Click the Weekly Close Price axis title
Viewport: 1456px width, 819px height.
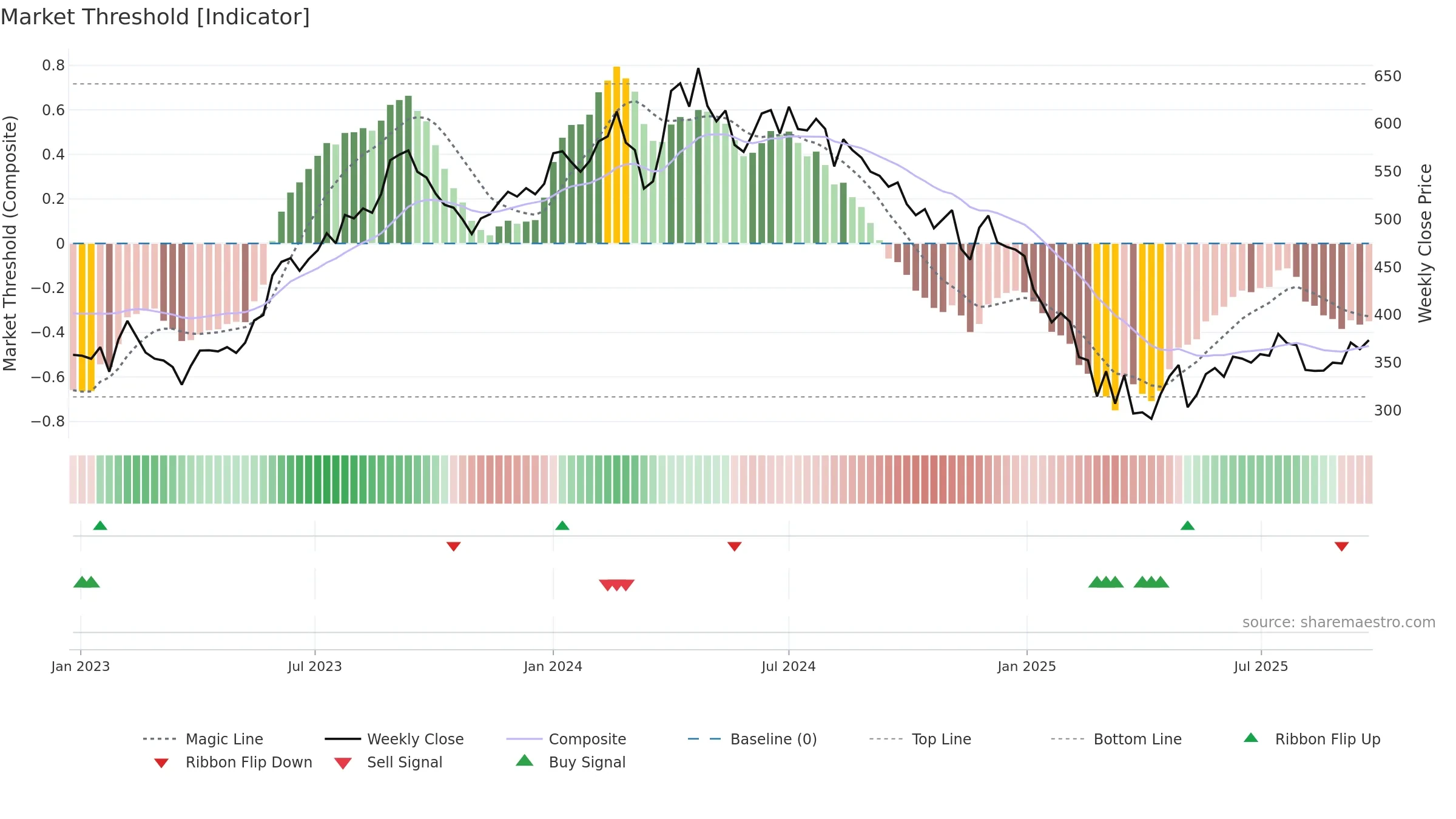point(1425,243)
